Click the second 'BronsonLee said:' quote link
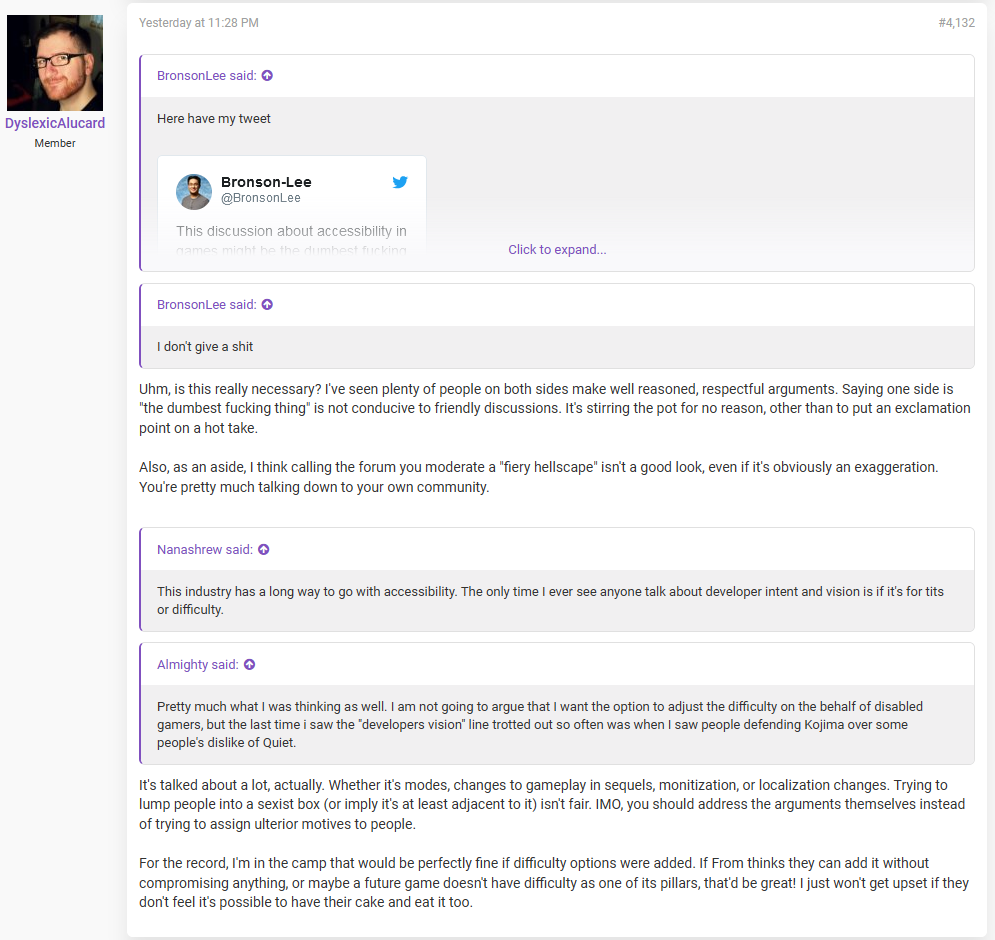This screenshot has width=995, height=940. [207, 305]
